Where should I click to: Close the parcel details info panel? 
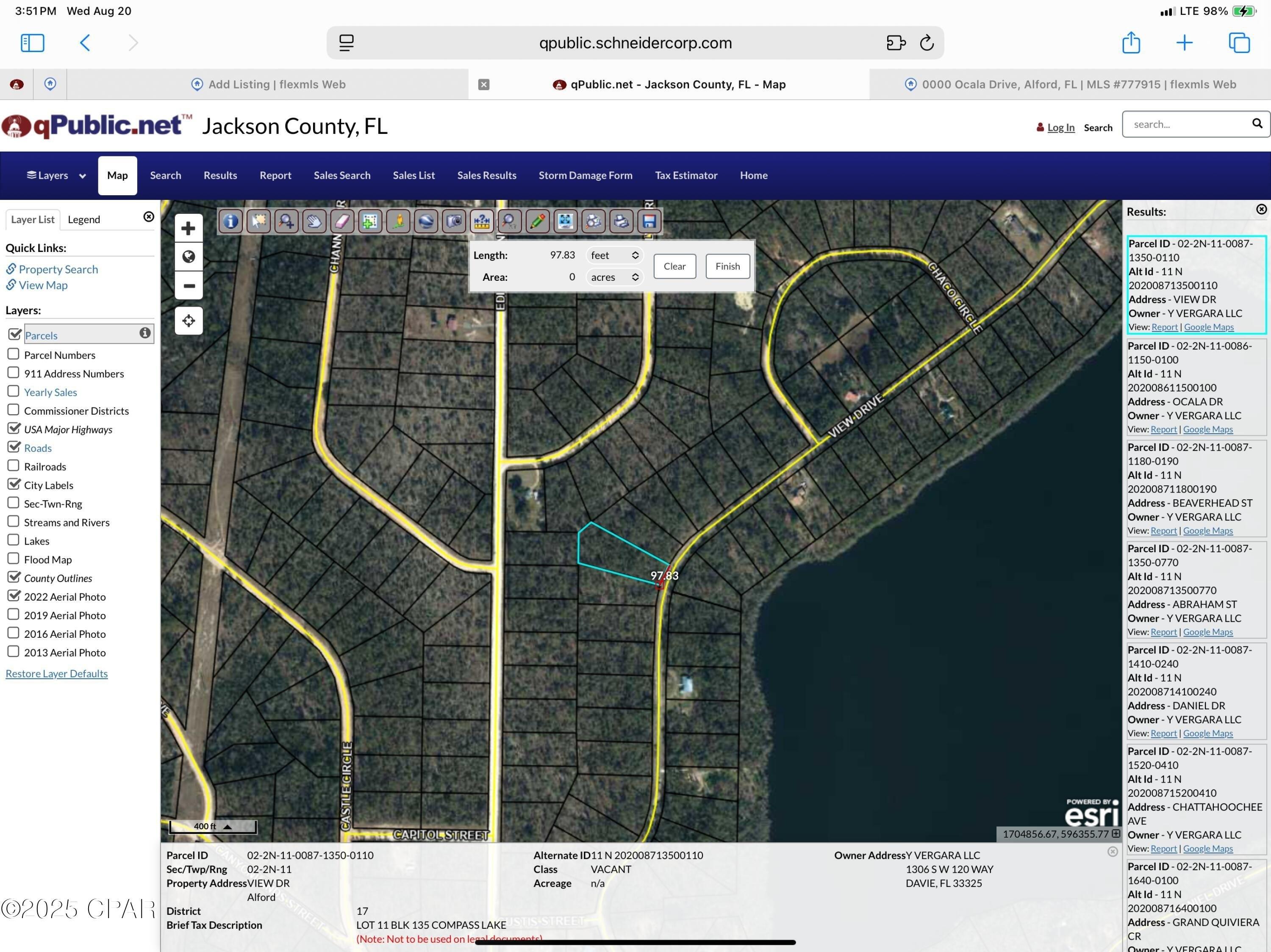click(x=1113, y=852)
